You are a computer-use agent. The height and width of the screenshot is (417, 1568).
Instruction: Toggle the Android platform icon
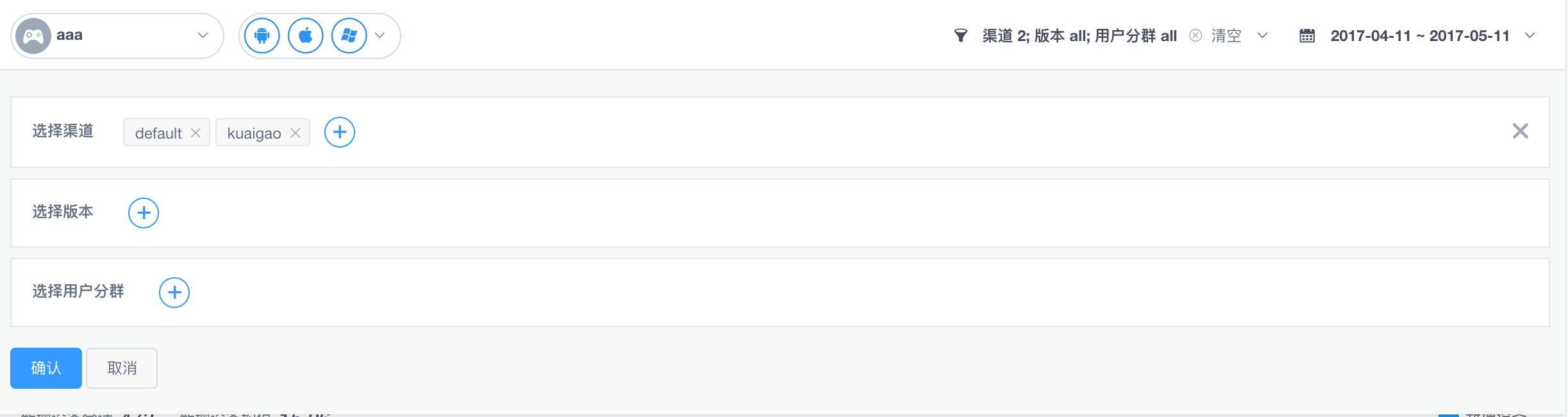(x=262, y=35)
